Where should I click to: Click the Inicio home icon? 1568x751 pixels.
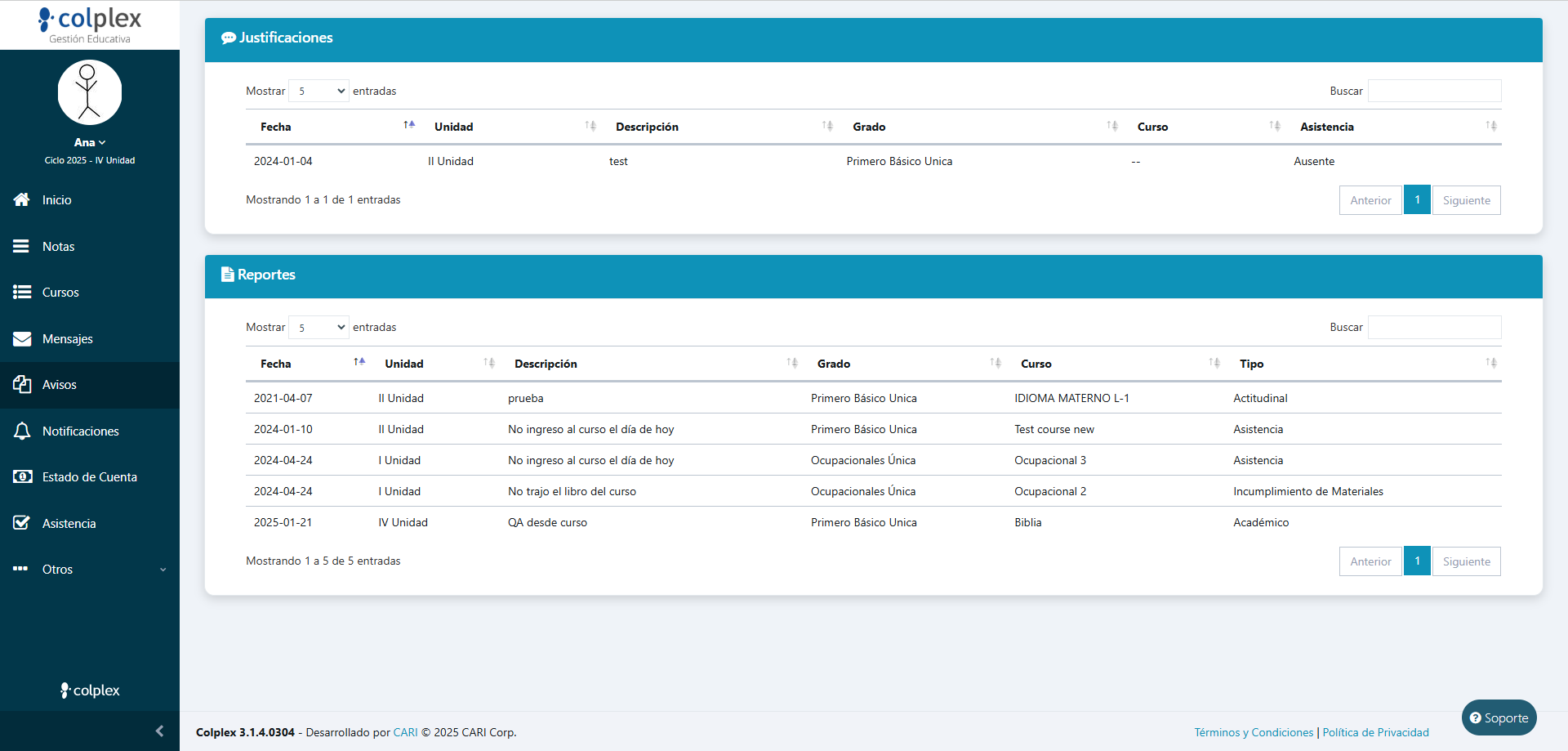(x=22, y=199)
